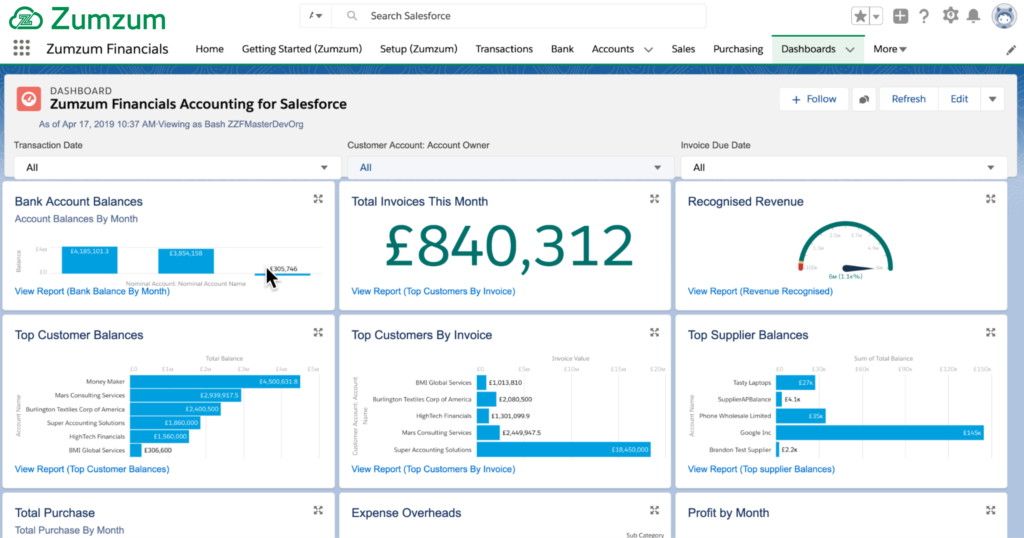The height and width of the screenshot is (538, 1024).
Task: Click the Money Maker balance bar
Action: 215,381
